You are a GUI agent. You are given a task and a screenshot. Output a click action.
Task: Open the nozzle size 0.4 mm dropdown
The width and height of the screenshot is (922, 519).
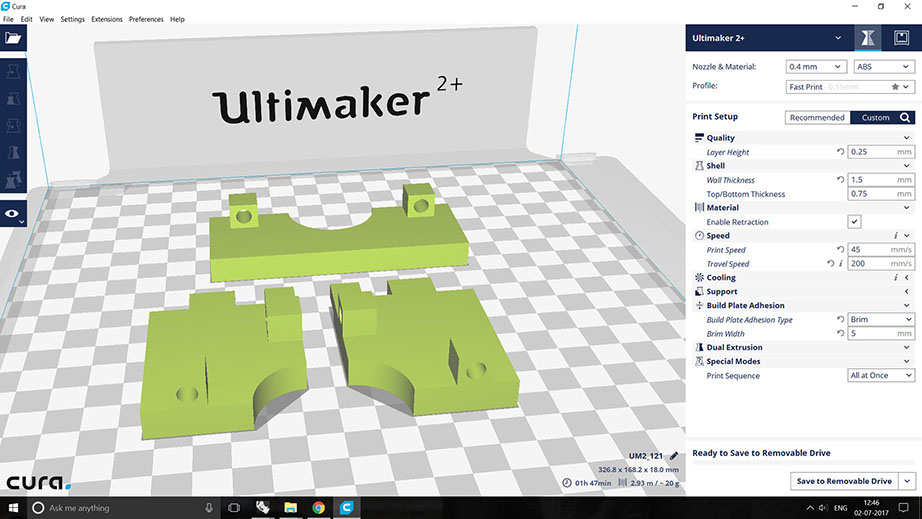pyautogui.click(x=816, y=67)
